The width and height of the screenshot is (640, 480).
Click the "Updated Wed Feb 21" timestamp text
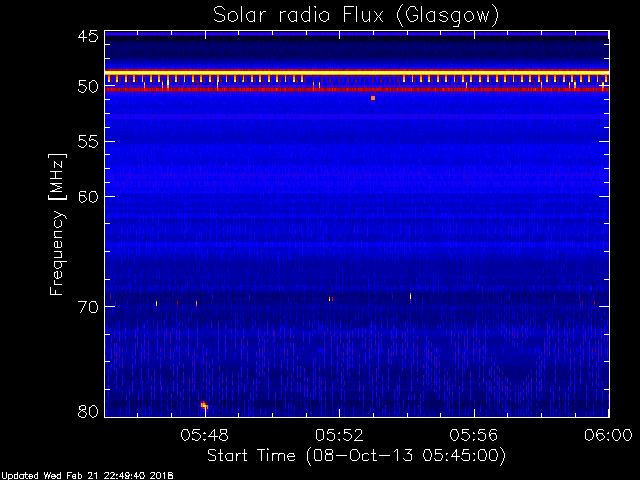[87, 476]
